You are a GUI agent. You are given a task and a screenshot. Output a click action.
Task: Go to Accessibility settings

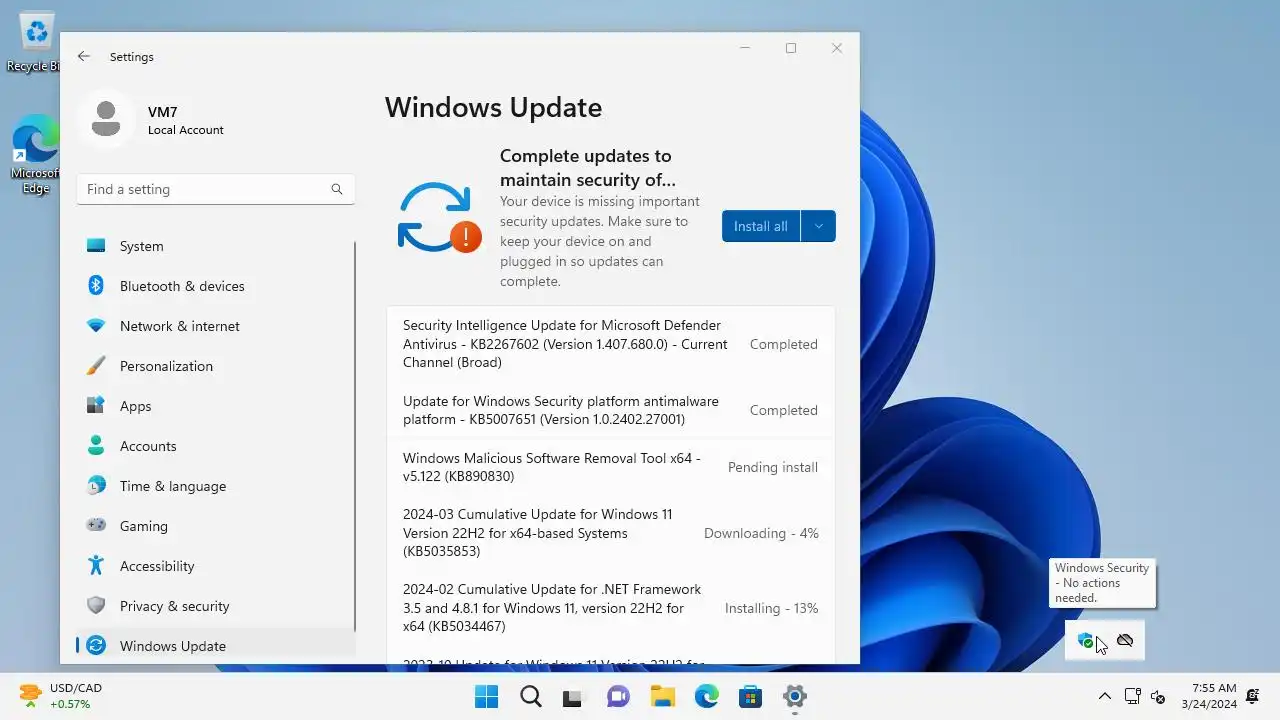coord(215,566)
